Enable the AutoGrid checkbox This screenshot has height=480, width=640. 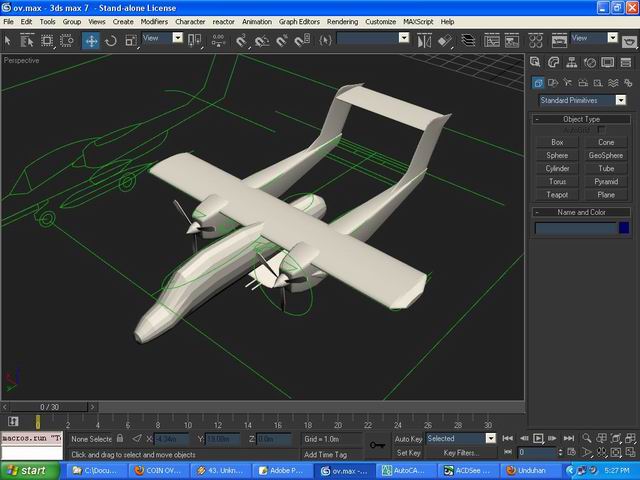pos(601,130)
